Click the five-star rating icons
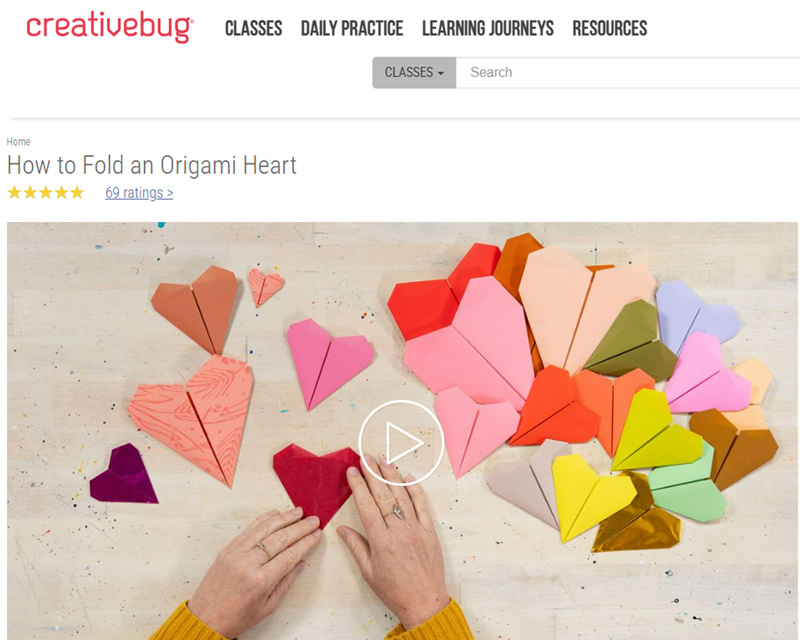Viewport: 800px width, 640px height. [46, 193]
